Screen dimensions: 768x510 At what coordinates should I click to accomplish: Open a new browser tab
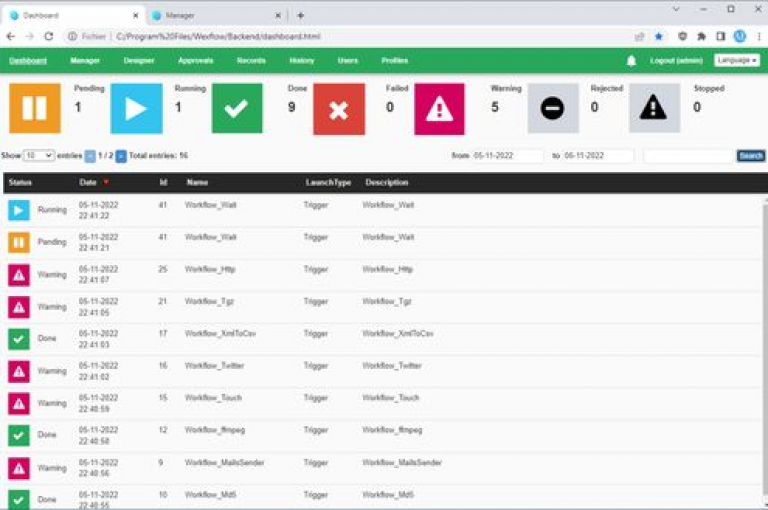click(x=300, y=16)
